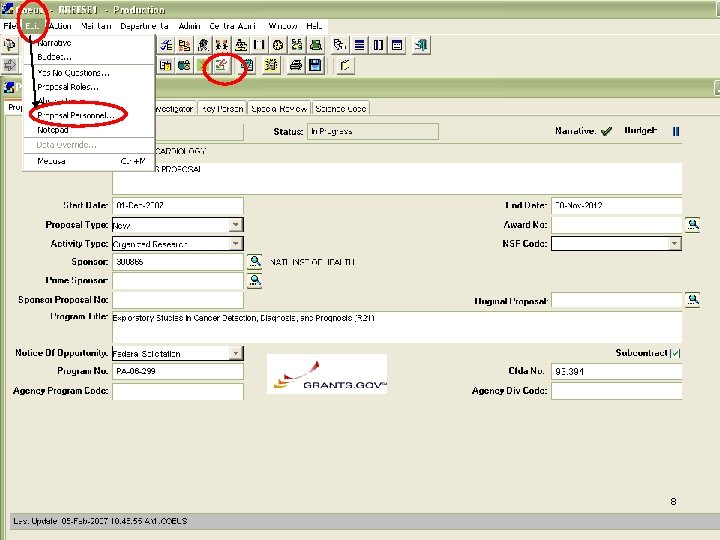Click the exit door icon in top toolbar
Image resolution: width=720 pixels, height=540 pixels.
coord(421,45)
